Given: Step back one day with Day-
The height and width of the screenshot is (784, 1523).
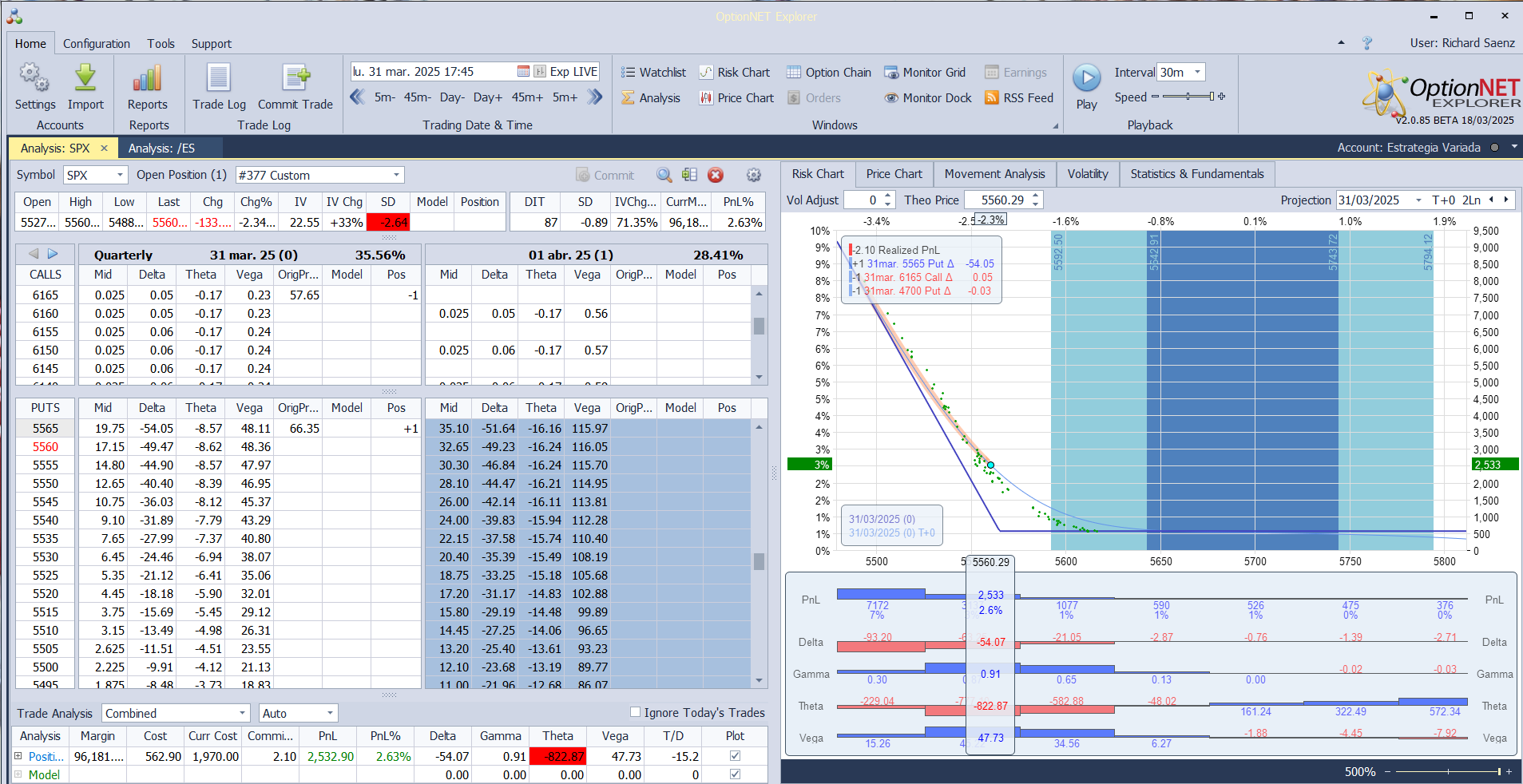Looking at the screenshot, I should tap(452, 97).
